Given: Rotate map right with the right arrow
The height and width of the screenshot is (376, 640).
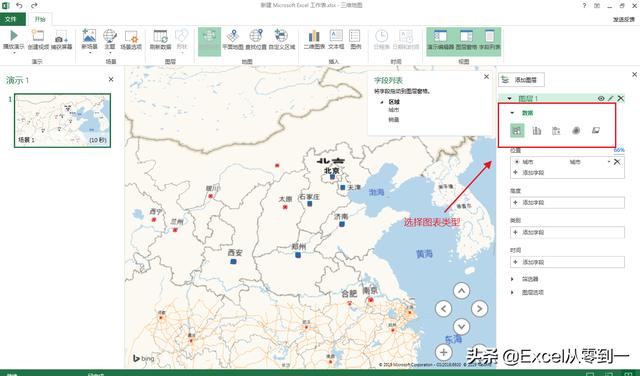Looking at the screenshot, I should tap(480, 309).
